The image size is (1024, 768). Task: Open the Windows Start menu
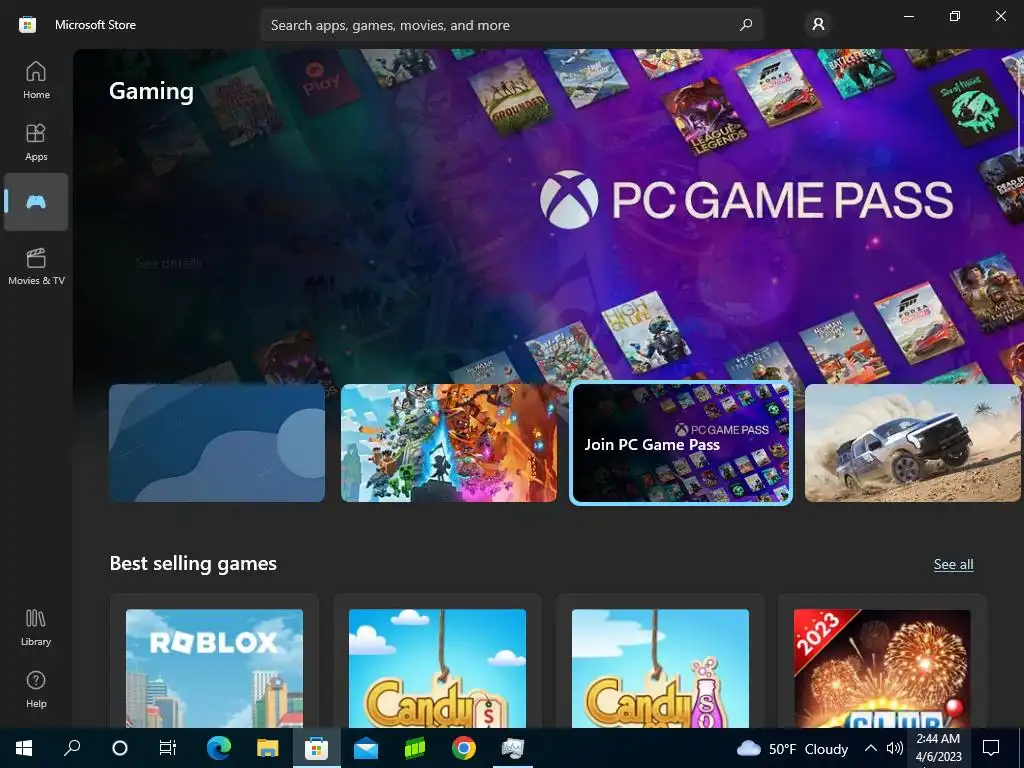coord(24,748)
